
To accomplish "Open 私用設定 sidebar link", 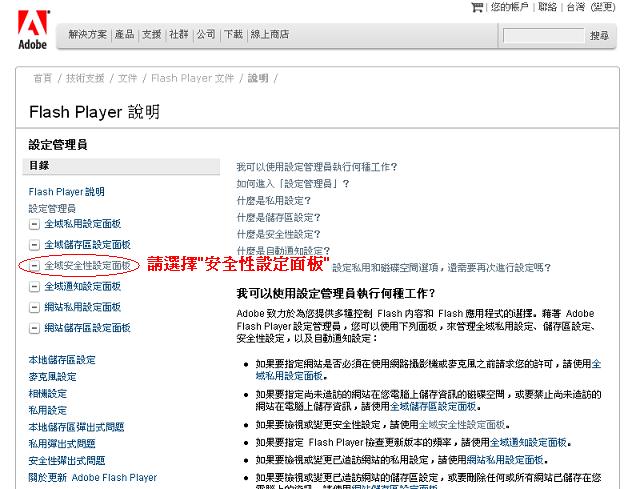I will pos(47,411).
